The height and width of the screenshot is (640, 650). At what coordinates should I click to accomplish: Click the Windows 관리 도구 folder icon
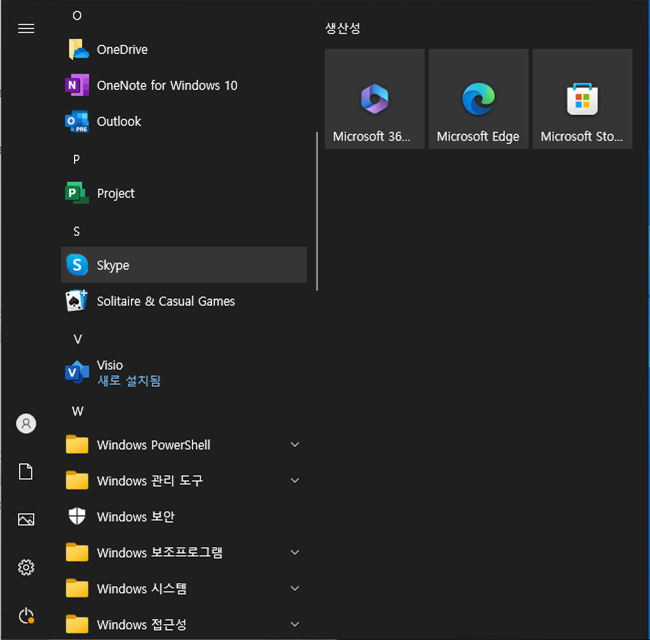(x=77, y=480)
